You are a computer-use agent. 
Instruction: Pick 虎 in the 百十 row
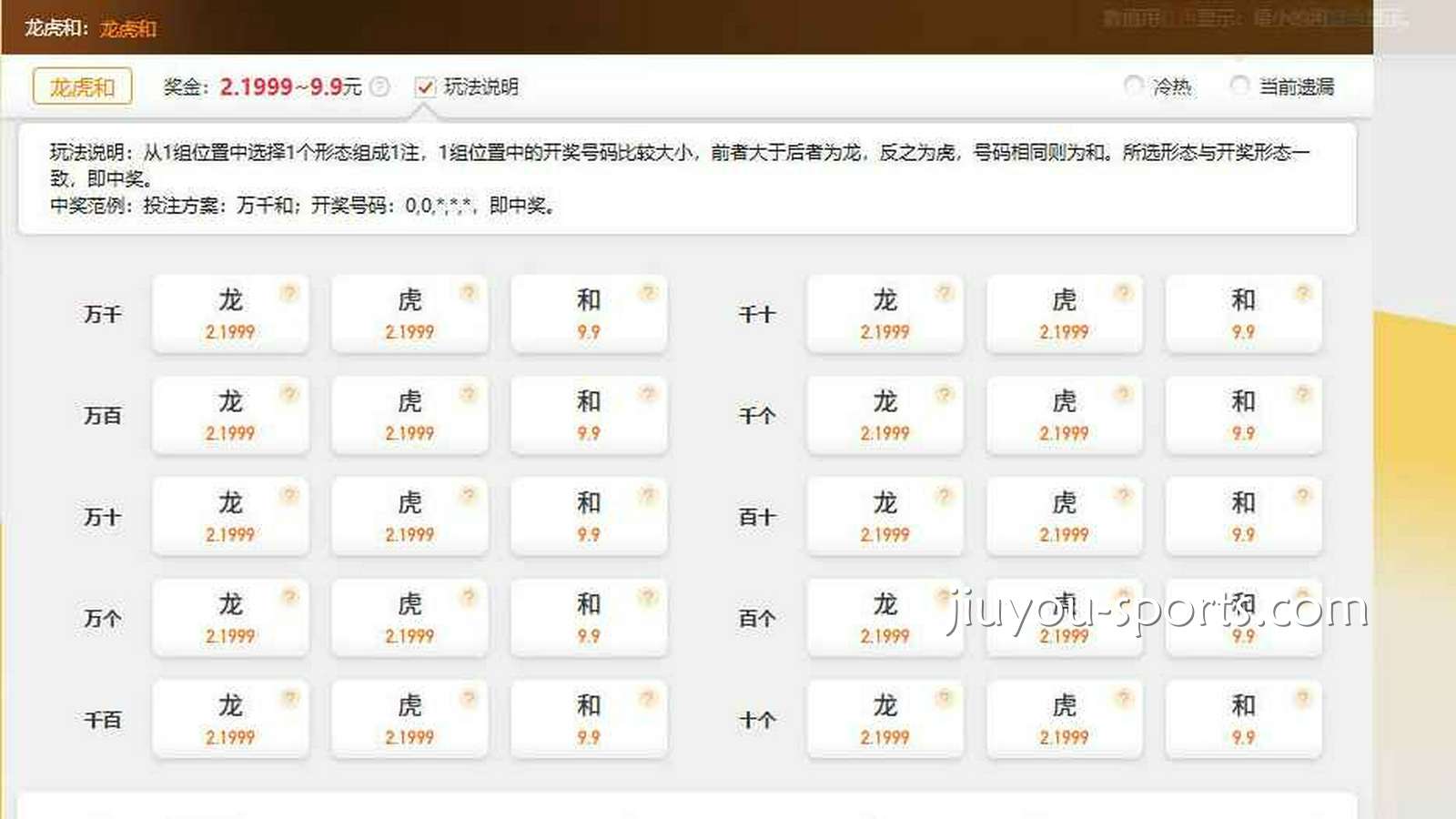click(1064, 517)
